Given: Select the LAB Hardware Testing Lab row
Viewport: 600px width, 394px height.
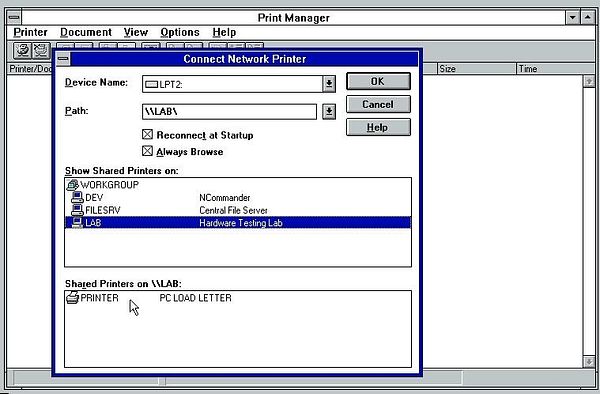Looking at the screenshot, I should pyautogui.click(x=238, y=223).
